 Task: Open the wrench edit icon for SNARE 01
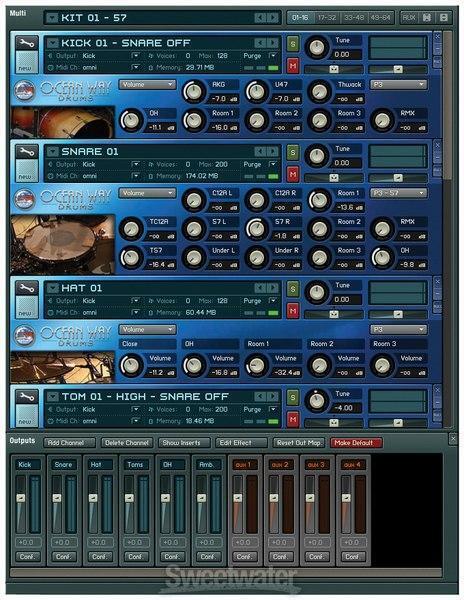click(x=27, y=152)
